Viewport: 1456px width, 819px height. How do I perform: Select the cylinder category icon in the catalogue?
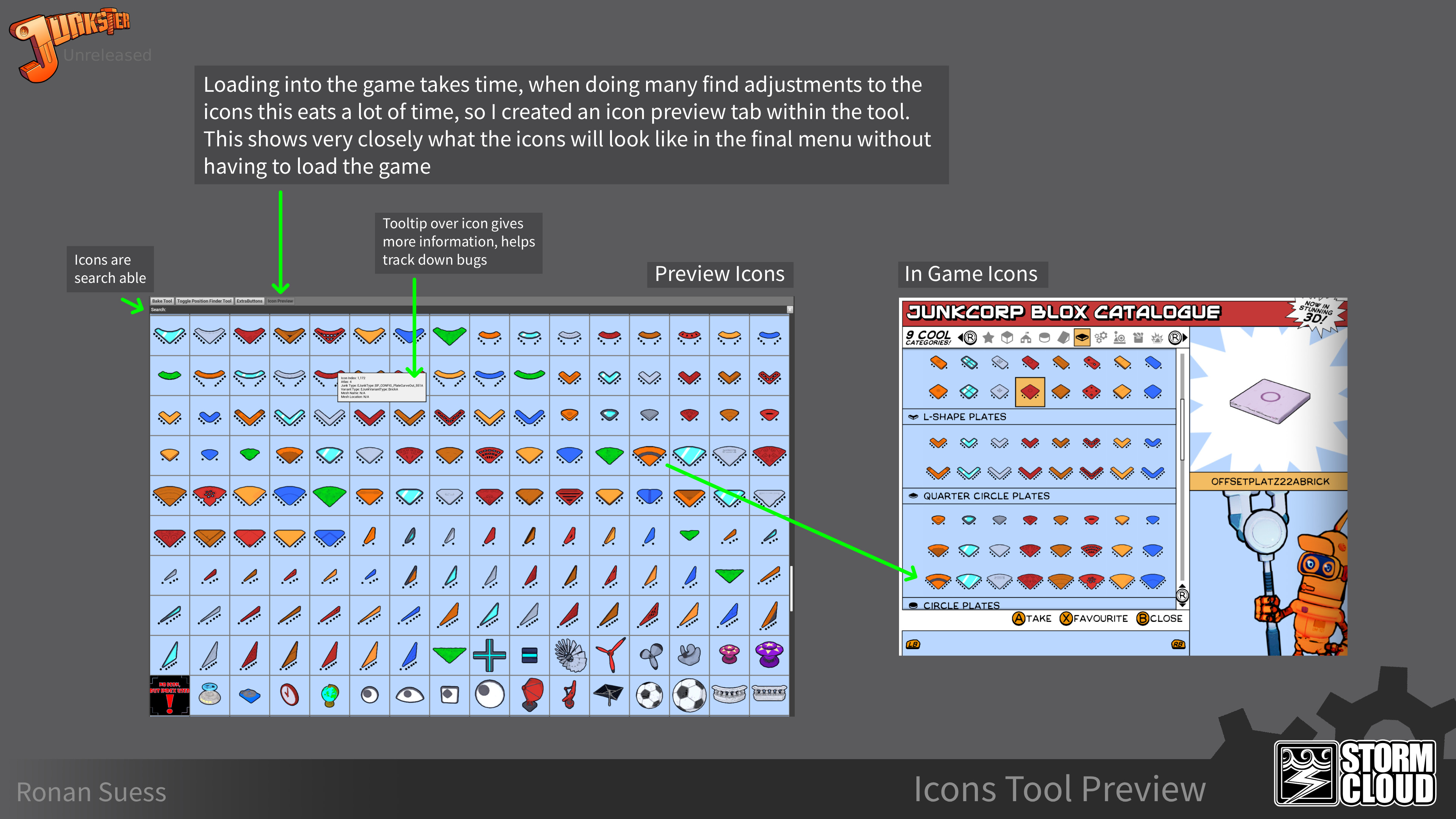[1045, 338]
